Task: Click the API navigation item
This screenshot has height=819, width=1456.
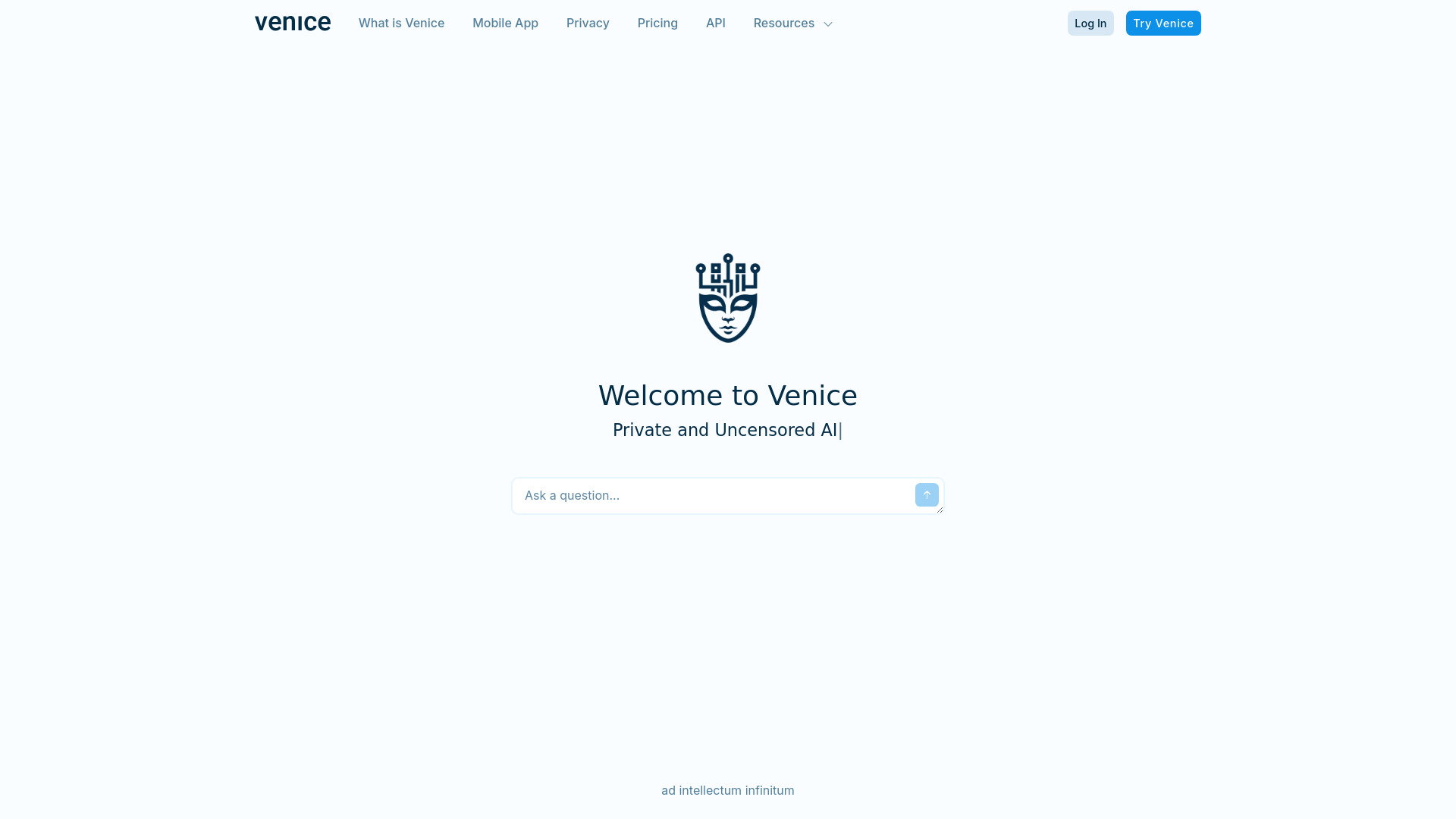Action: pos(716,23)
